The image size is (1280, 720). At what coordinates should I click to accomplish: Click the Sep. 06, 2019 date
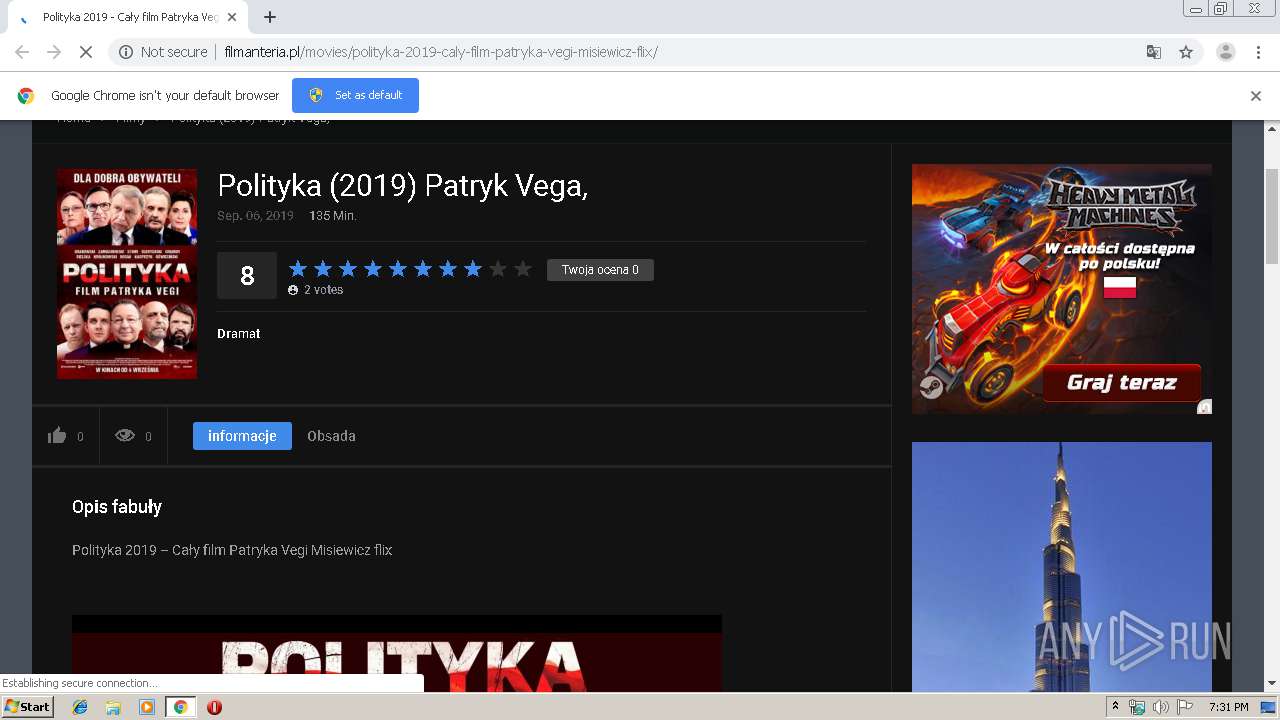(x=255, y=216)
